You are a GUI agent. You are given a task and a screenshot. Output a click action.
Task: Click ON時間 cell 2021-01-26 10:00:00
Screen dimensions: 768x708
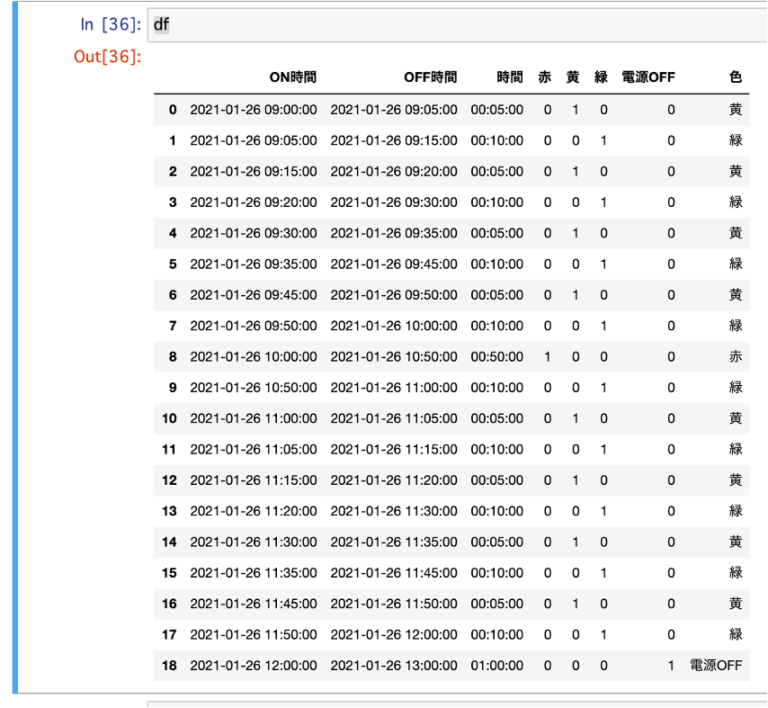(x=253, y=357)
